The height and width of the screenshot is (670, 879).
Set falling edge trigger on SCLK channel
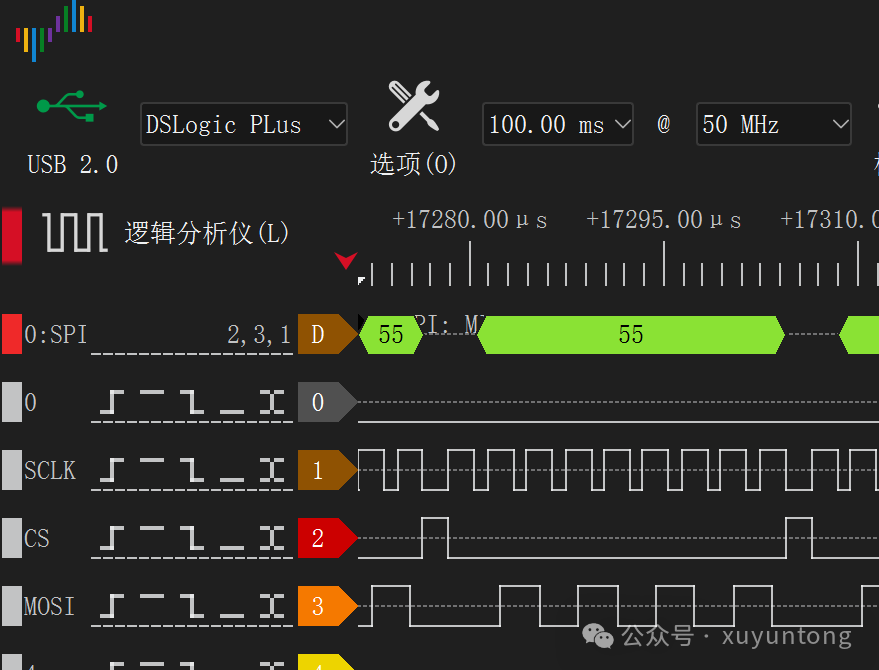(x=192, y=470)
